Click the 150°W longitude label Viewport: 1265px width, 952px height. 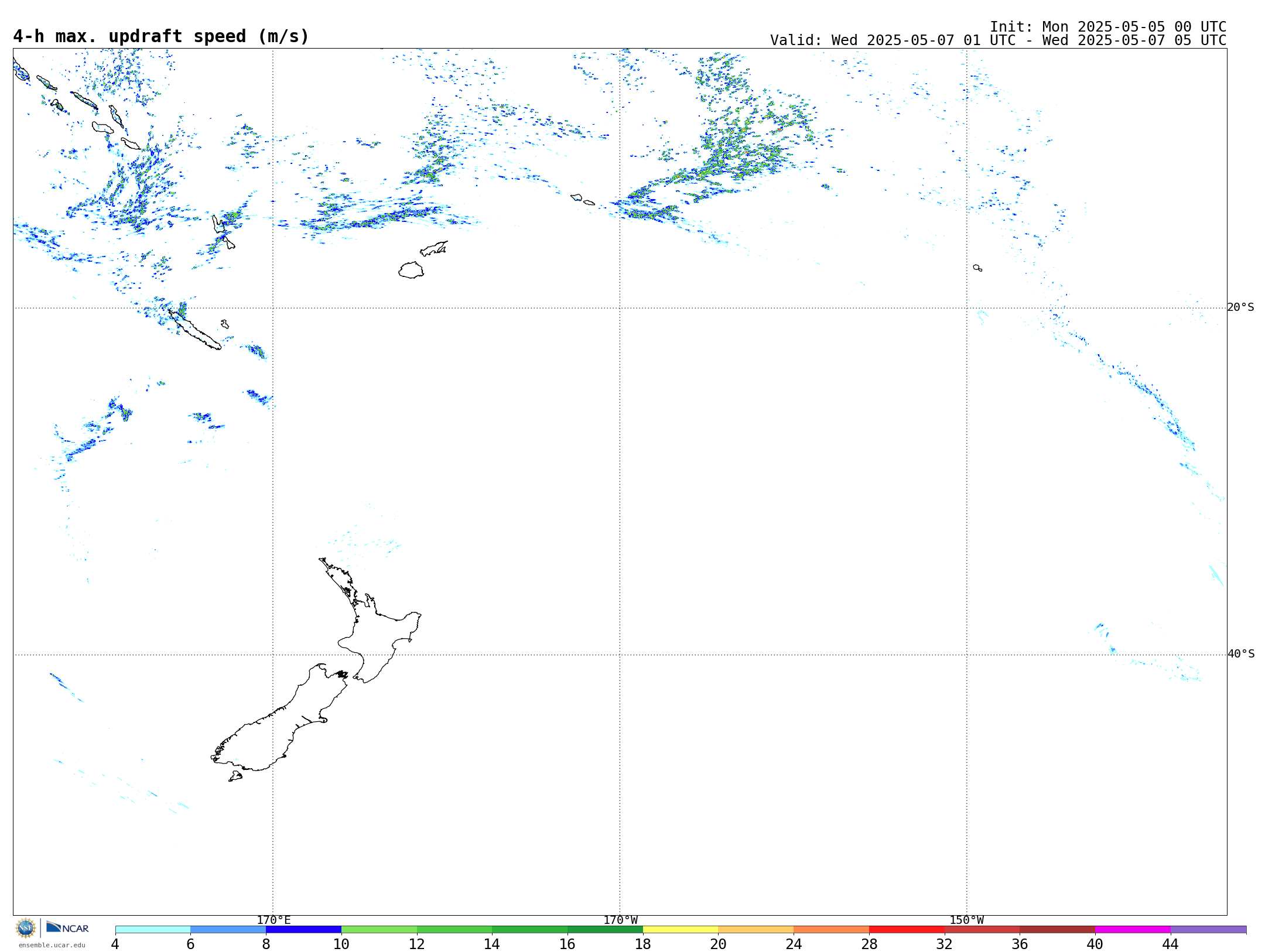point(966,920)
